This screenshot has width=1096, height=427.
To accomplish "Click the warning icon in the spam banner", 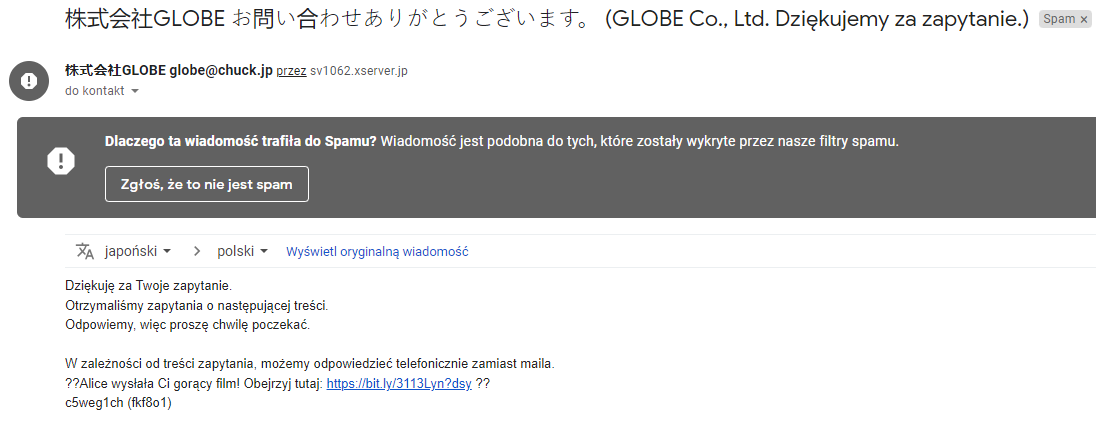I will tap(62, 160).
